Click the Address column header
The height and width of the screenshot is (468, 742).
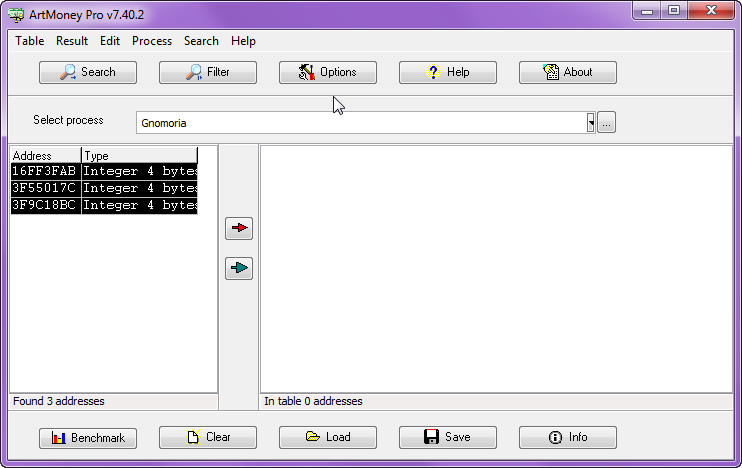coord(46,156)
